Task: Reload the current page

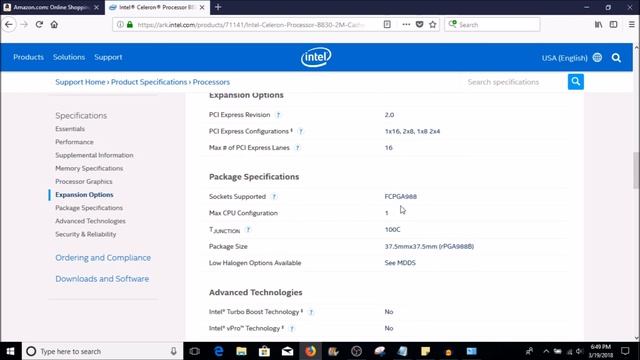Action: pos(39,24)
